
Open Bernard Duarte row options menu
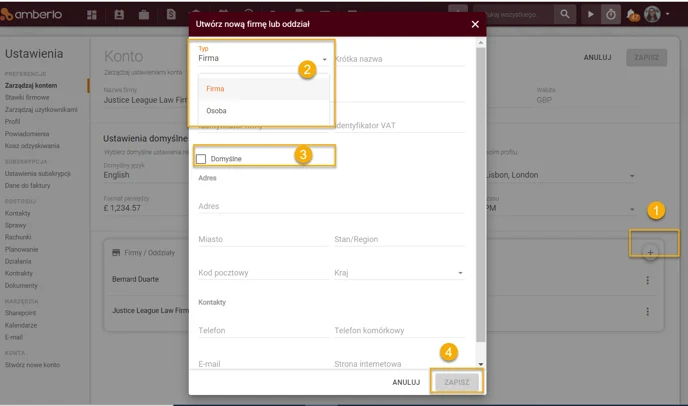coord(647,280)
